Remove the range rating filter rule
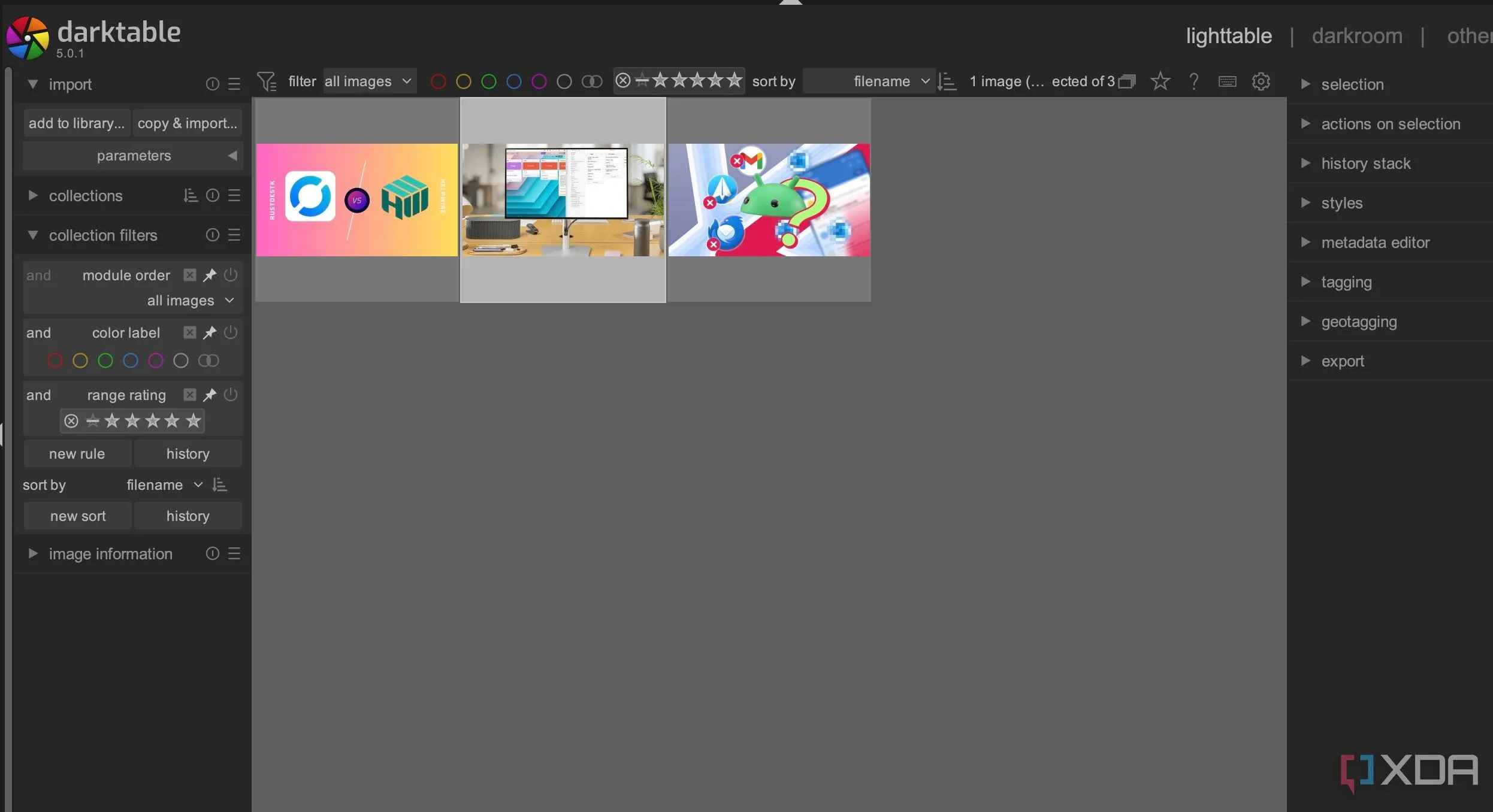 pyautogui.click(x=190, y=395)
